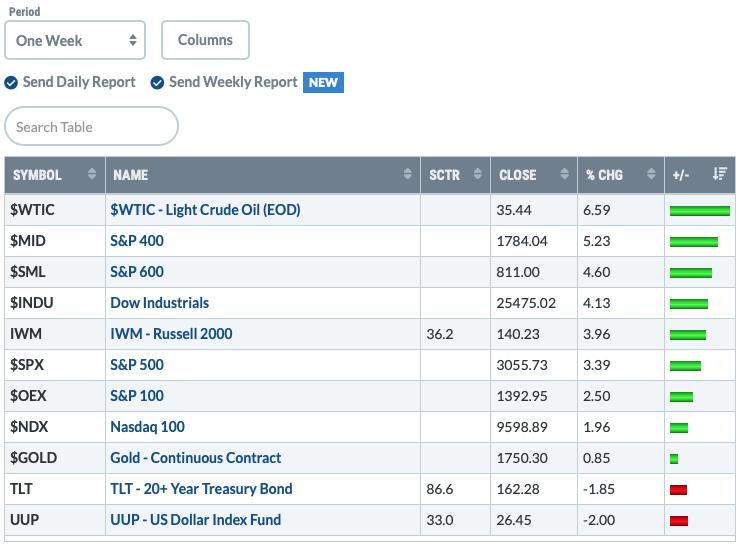
Task: Click the red change bar for TLT
Action: [678, 490]
